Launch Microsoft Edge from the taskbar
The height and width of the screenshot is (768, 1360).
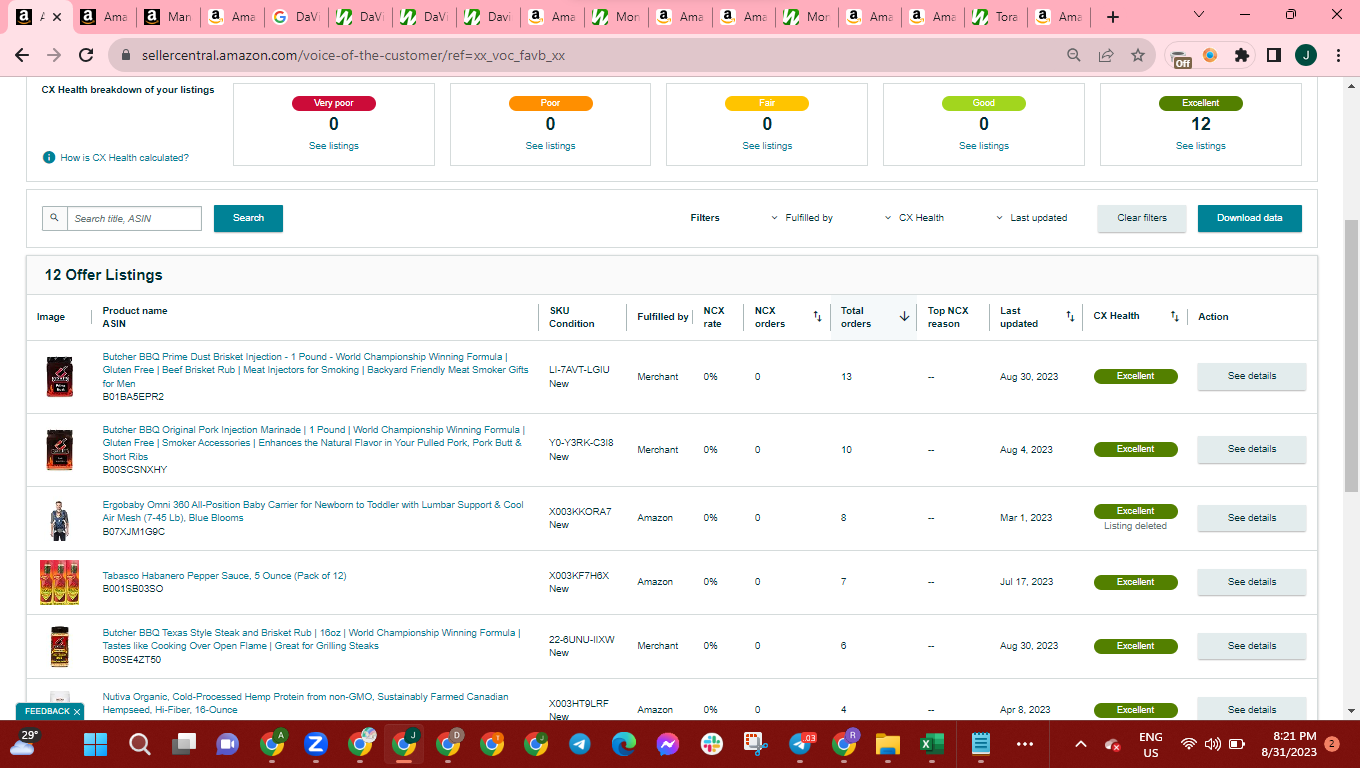pos(624,744)
